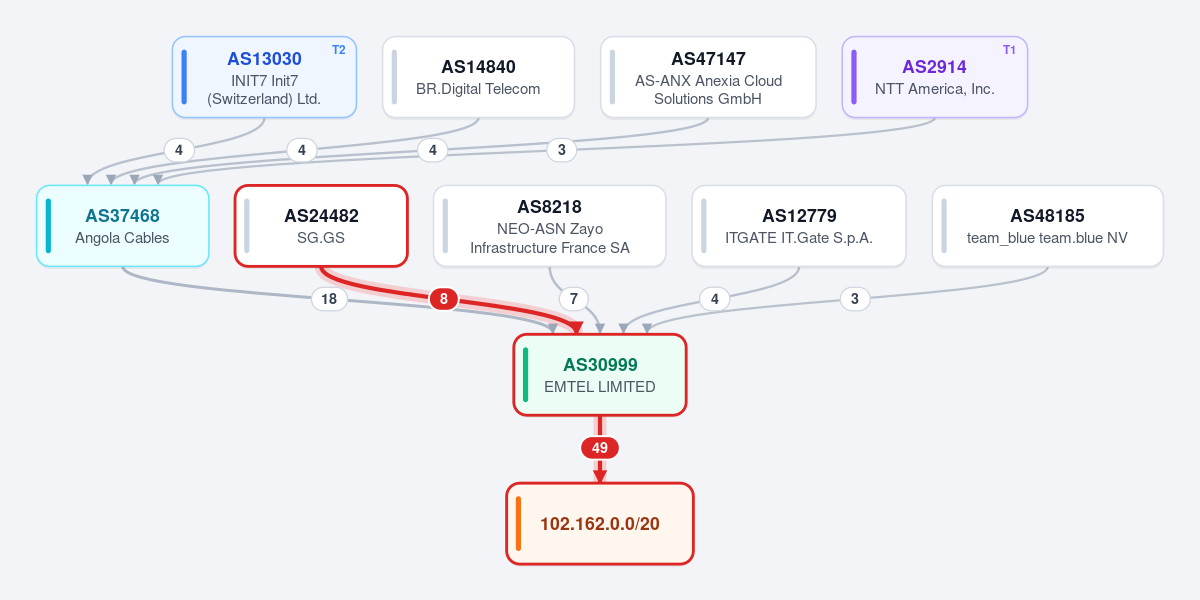Screen dimensions: 1200x600
Task: Click the 3 badge under AS2914
Action: (562, 150)
